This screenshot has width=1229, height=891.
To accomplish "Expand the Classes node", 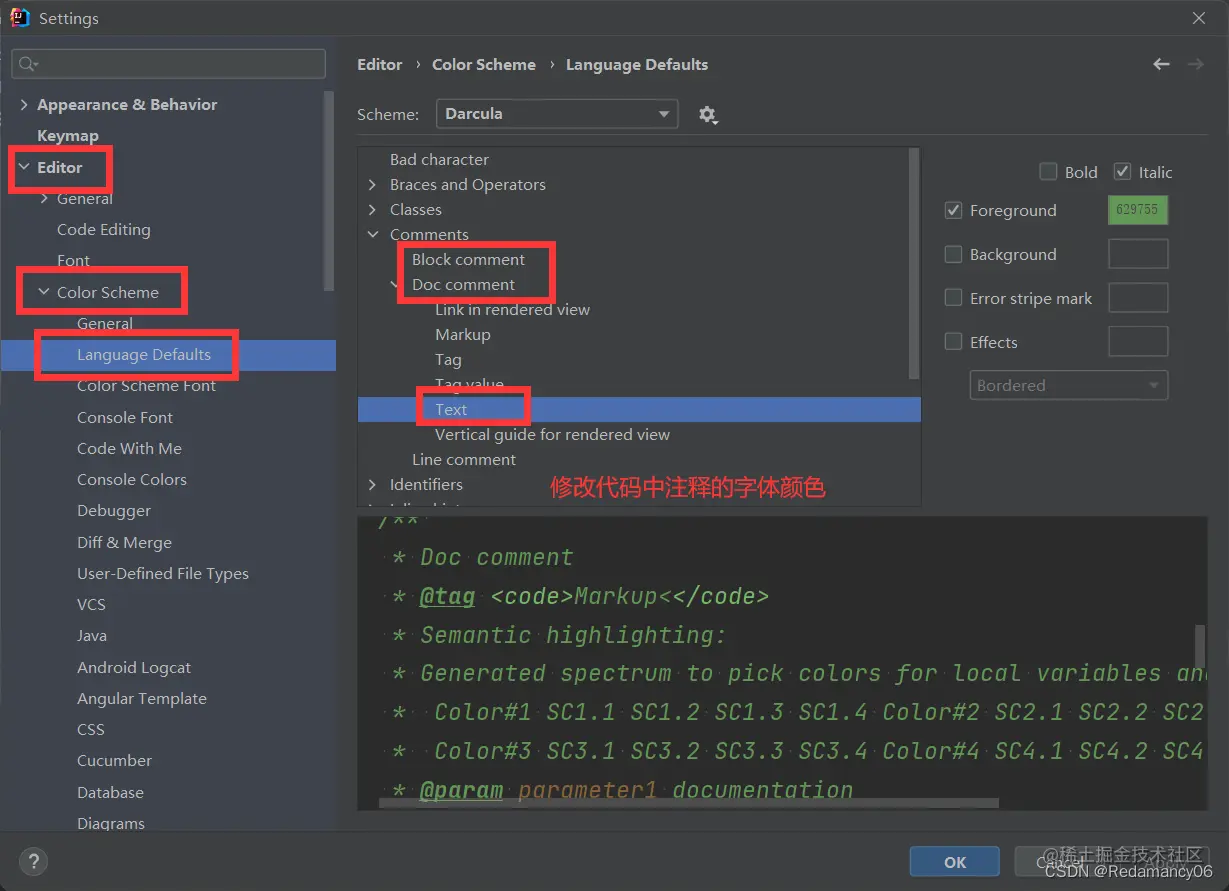I will pos(372,209).
